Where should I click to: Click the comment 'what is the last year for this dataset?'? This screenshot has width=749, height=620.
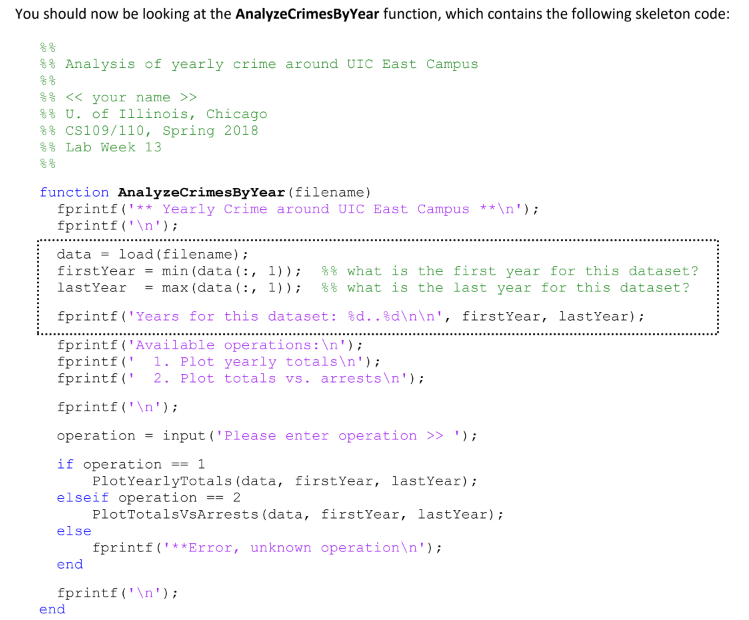pyautogui.click(x=505, y=288)
